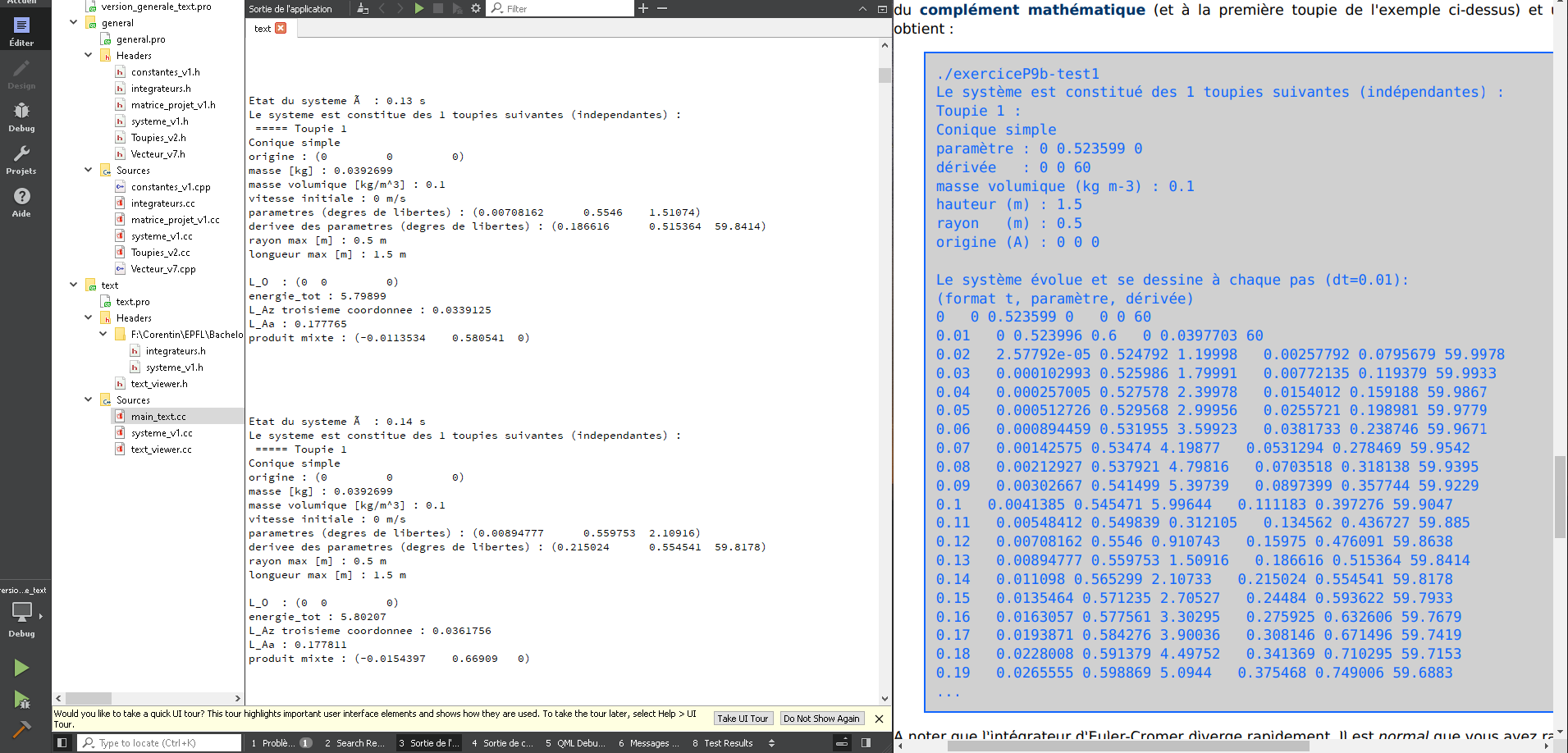Clear the application output pane
1568x753 pixels.
pyautogui.click(x=363, y=8)
